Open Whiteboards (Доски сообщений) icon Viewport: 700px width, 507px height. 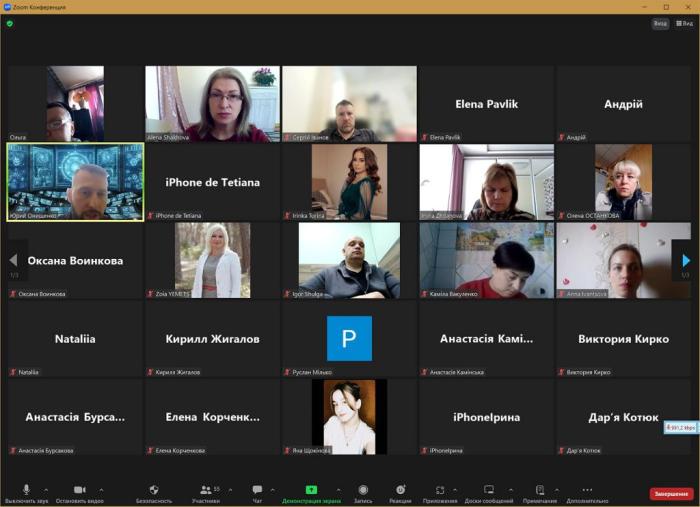(x=489, y=489)
